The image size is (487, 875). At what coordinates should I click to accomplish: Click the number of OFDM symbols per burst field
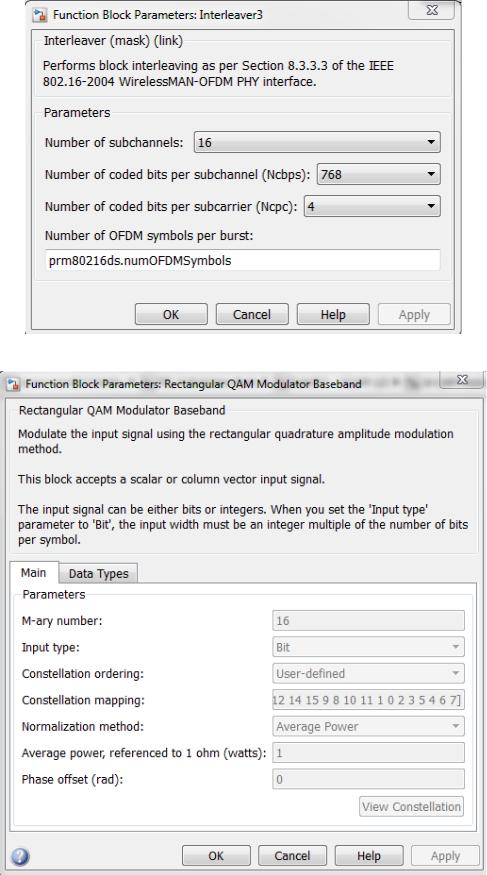[243, 260]
